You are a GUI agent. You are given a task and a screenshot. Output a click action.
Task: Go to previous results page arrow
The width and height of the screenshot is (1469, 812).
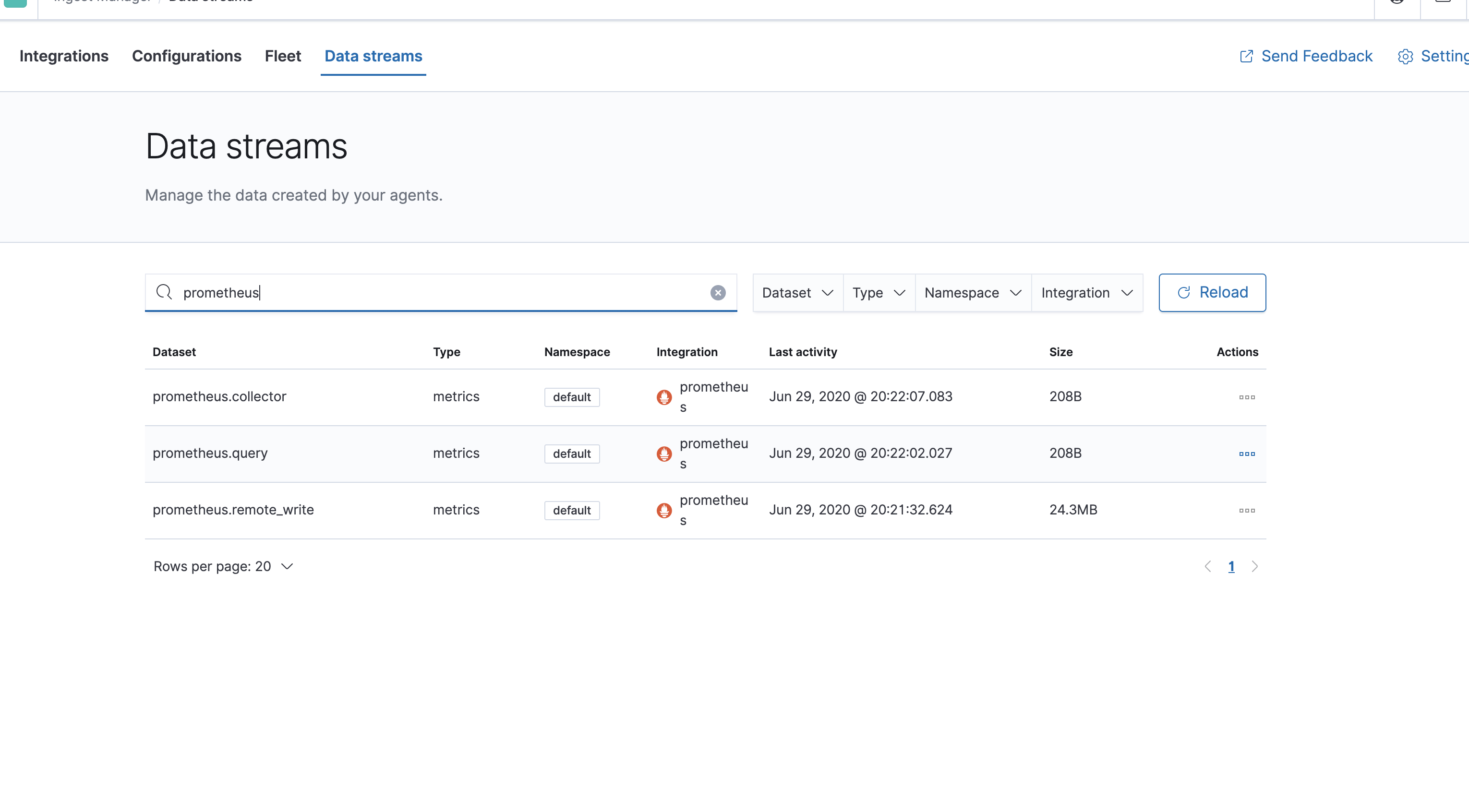1207,566
